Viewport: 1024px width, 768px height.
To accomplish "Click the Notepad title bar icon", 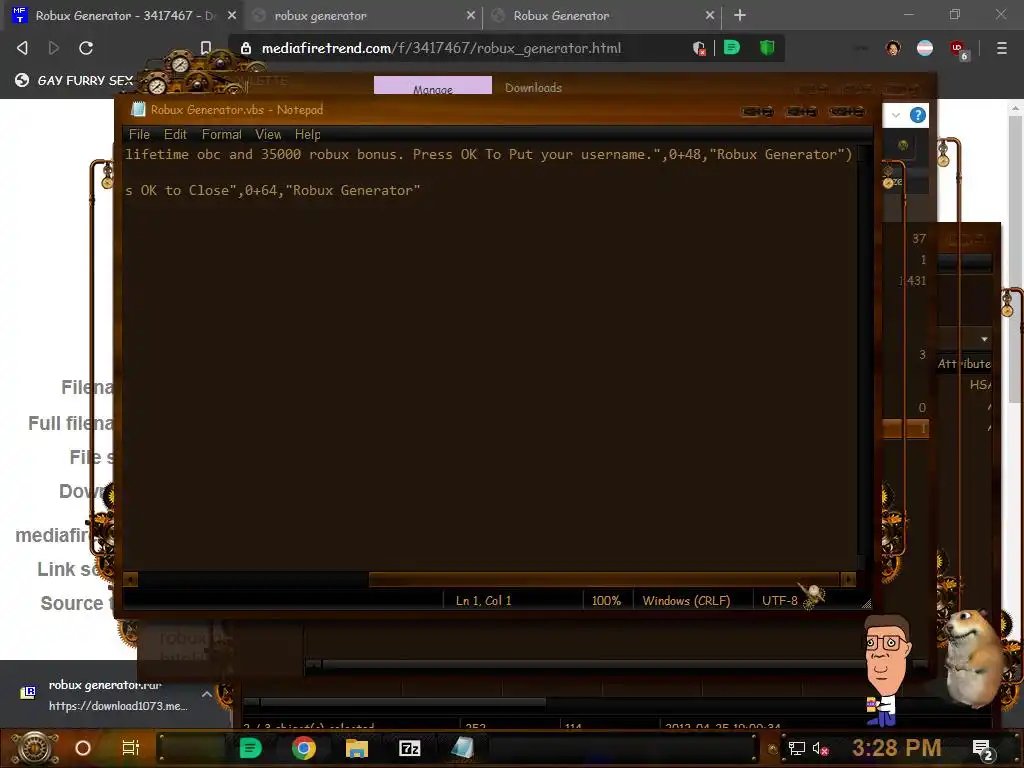I will pos(138,110).
